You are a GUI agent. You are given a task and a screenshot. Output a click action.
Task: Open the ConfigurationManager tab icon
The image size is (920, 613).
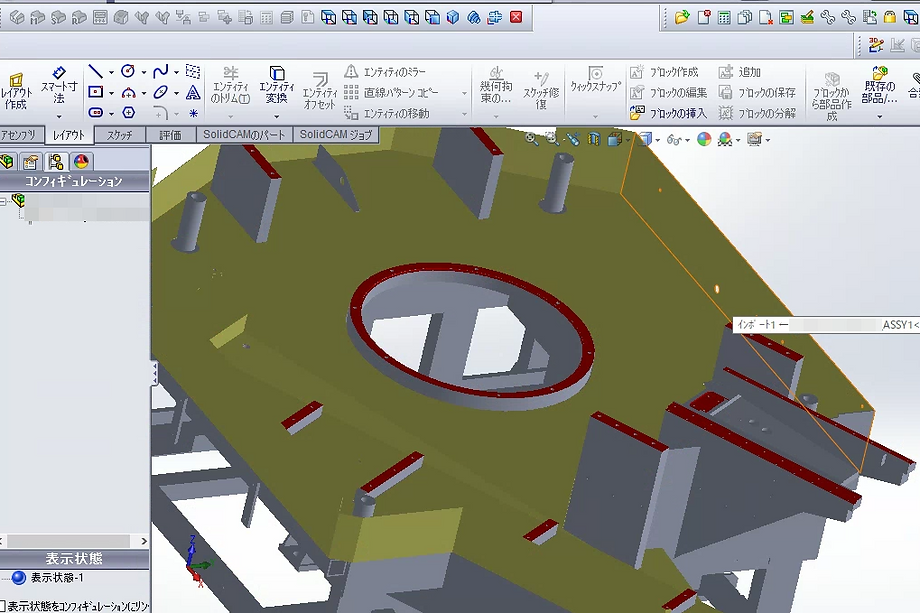(56, 161)
